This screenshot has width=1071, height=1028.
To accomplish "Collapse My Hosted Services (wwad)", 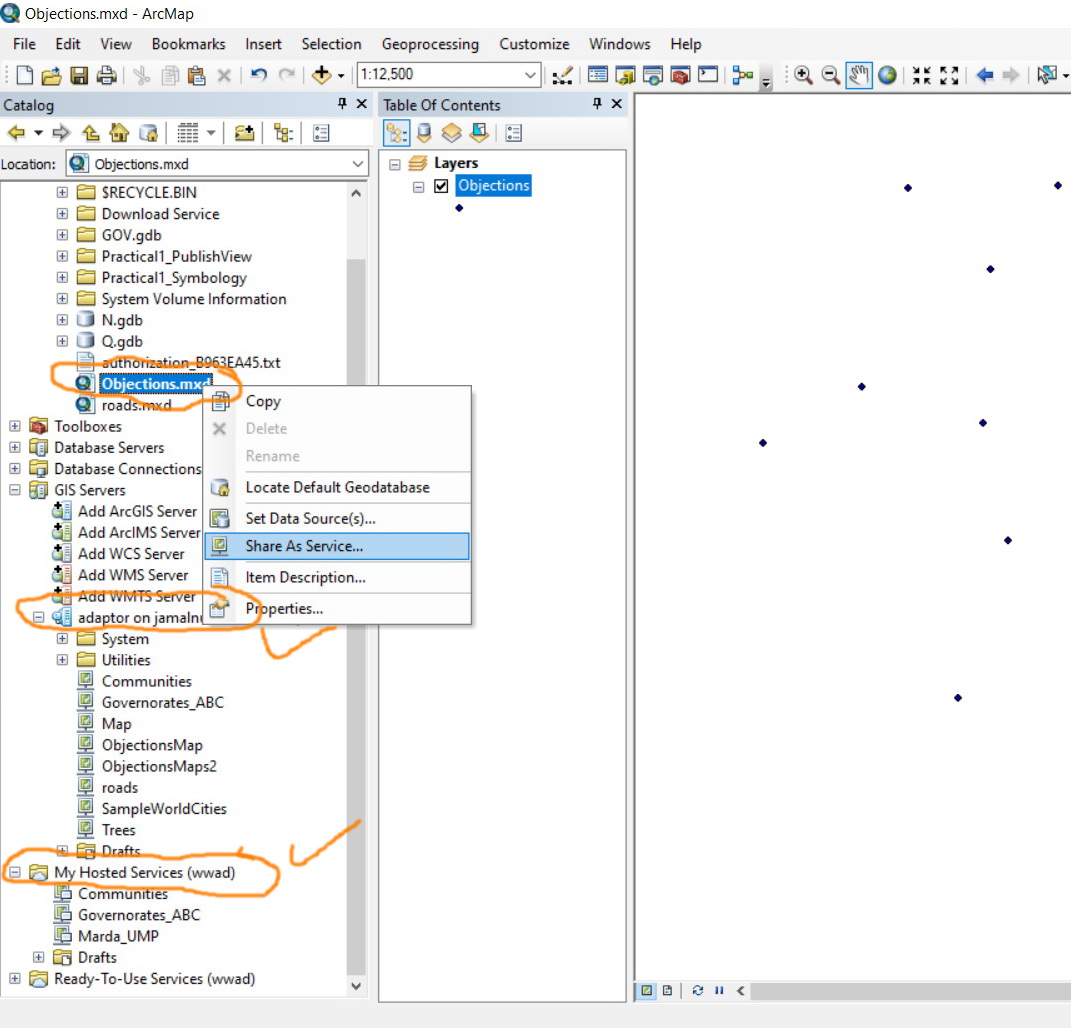I will click(x=14, y=872).
